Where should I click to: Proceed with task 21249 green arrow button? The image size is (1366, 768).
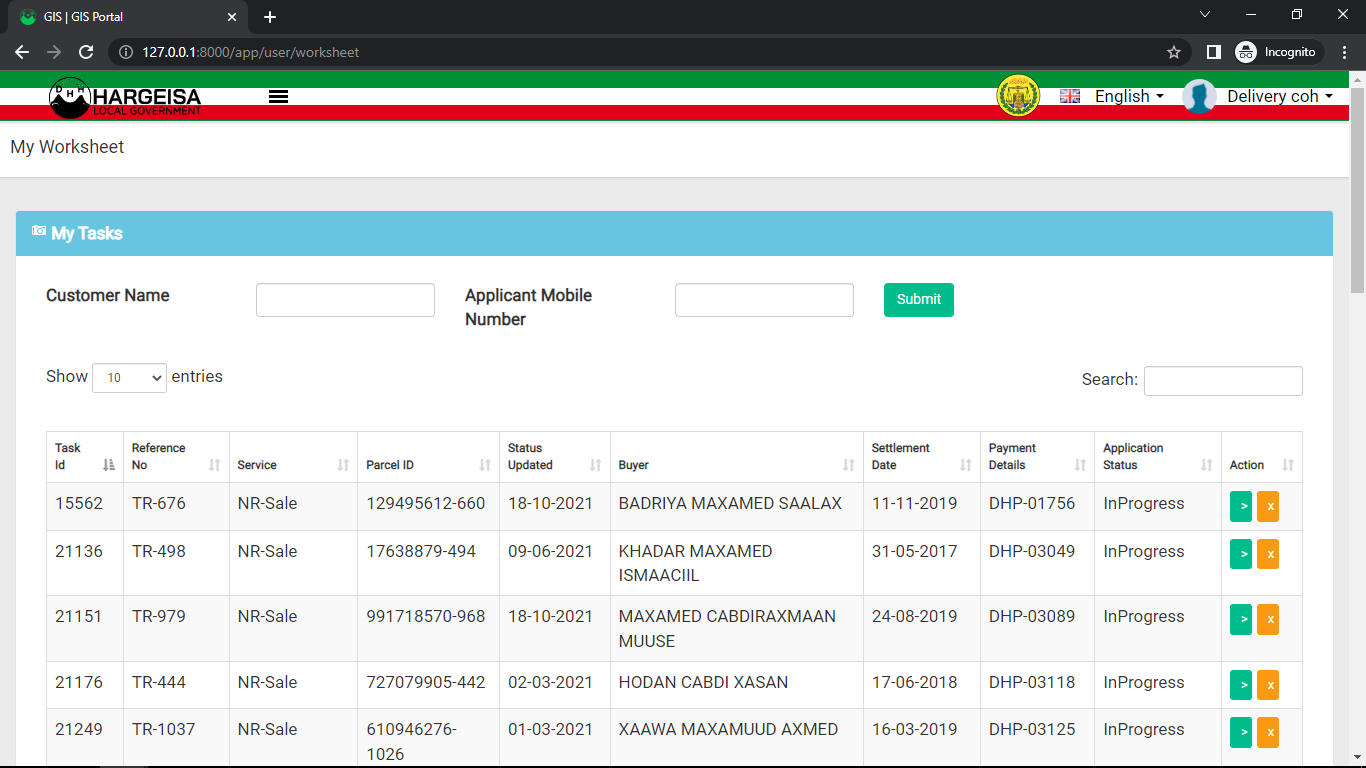pyautogui.click(x=1241, y=732)
